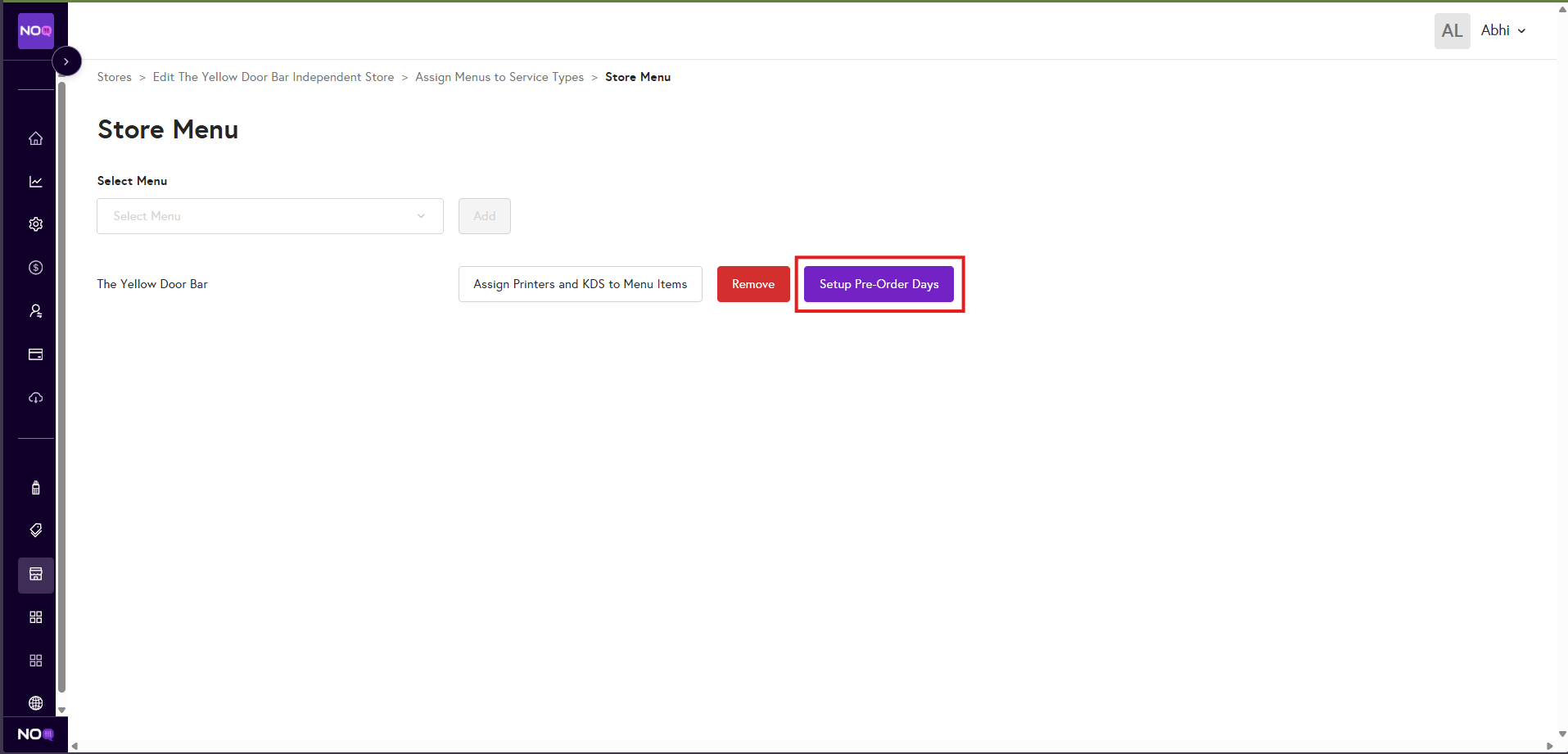Open the analytics chart icon

click(x=36, y=182)
